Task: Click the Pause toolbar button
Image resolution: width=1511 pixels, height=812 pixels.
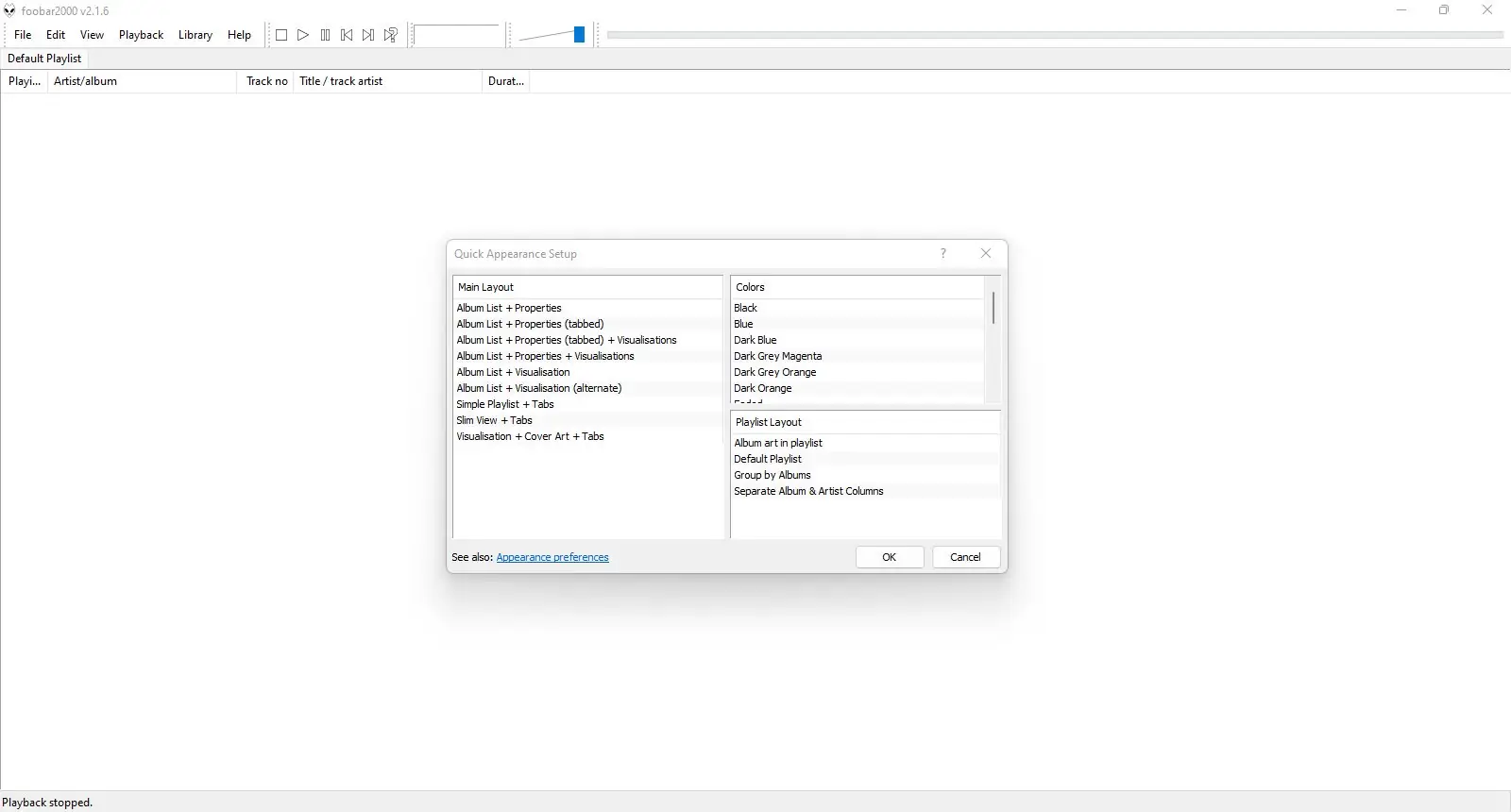Action: click(325, 35)
